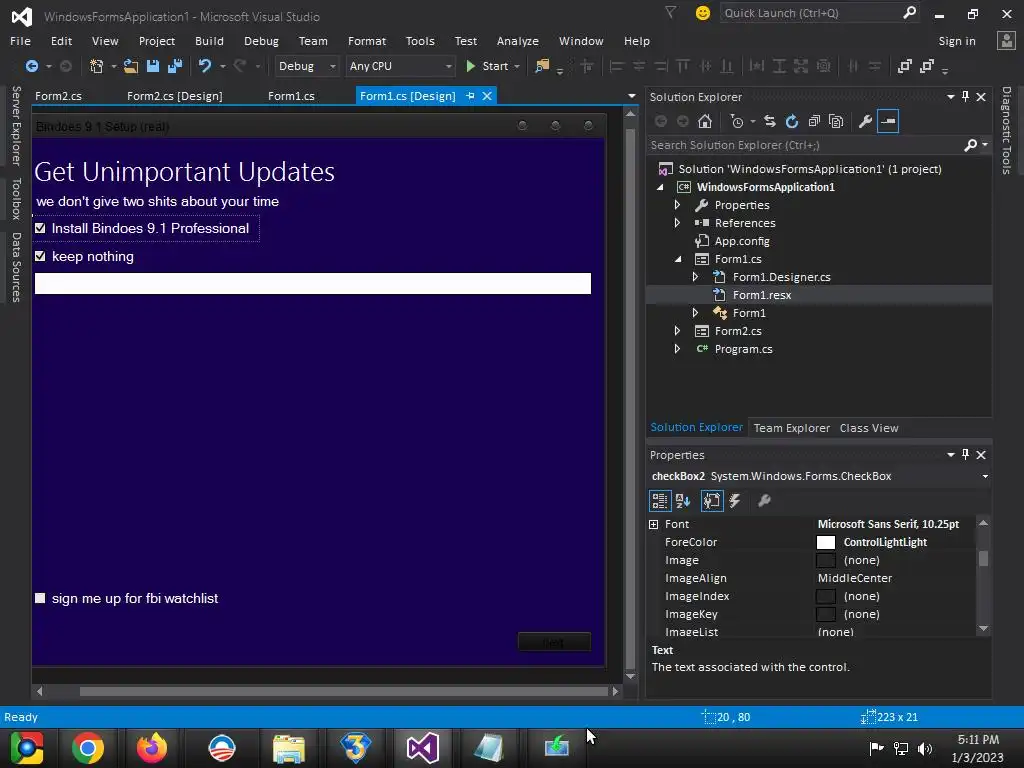Viewport: 1024px width, 768px height.
Task: Switch to the Form2.cs [Design] tab
Action: pos(174,96)
